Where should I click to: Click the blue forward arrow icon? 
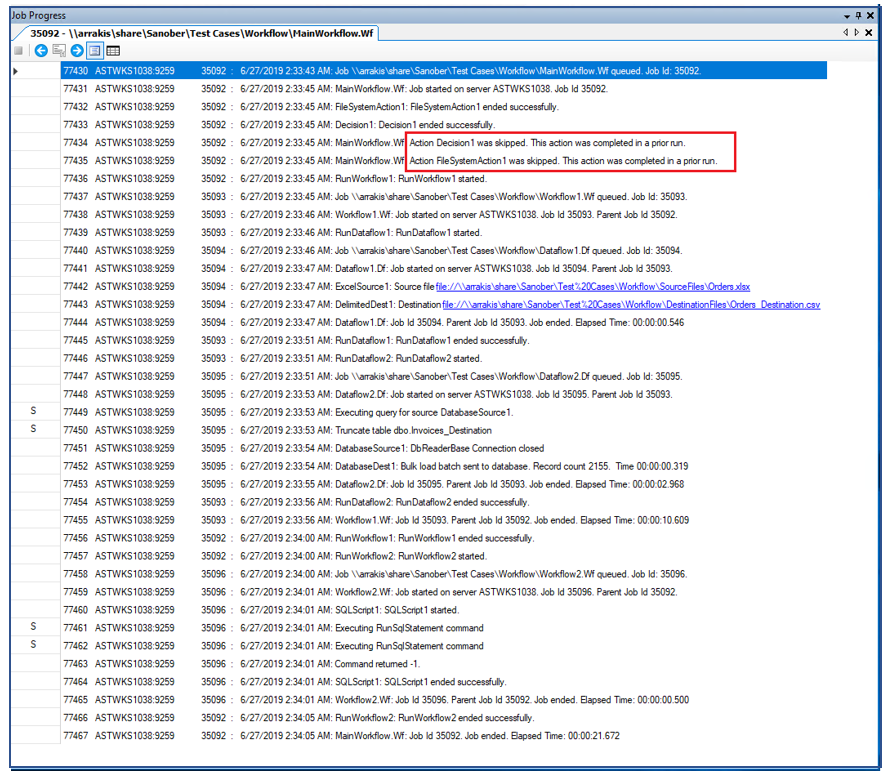[77, 50]
